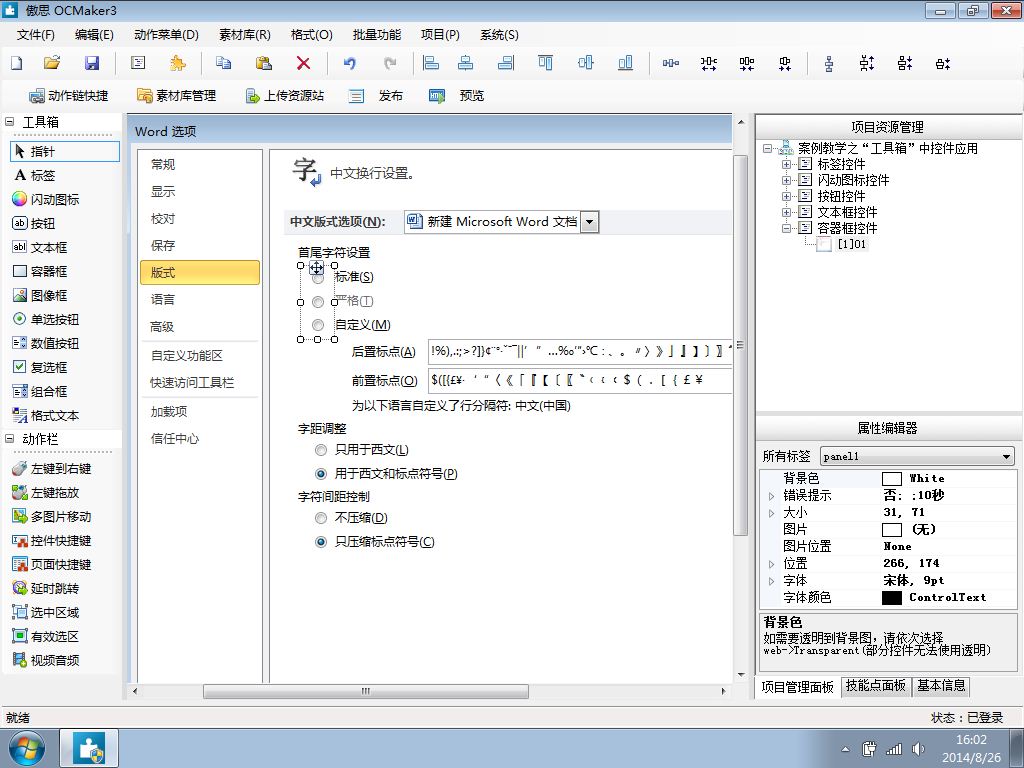Screen dimensions: 1024x768
Task: Select 用于西文和标点符号(P) radio button
Action: click(x=321, y=473)
